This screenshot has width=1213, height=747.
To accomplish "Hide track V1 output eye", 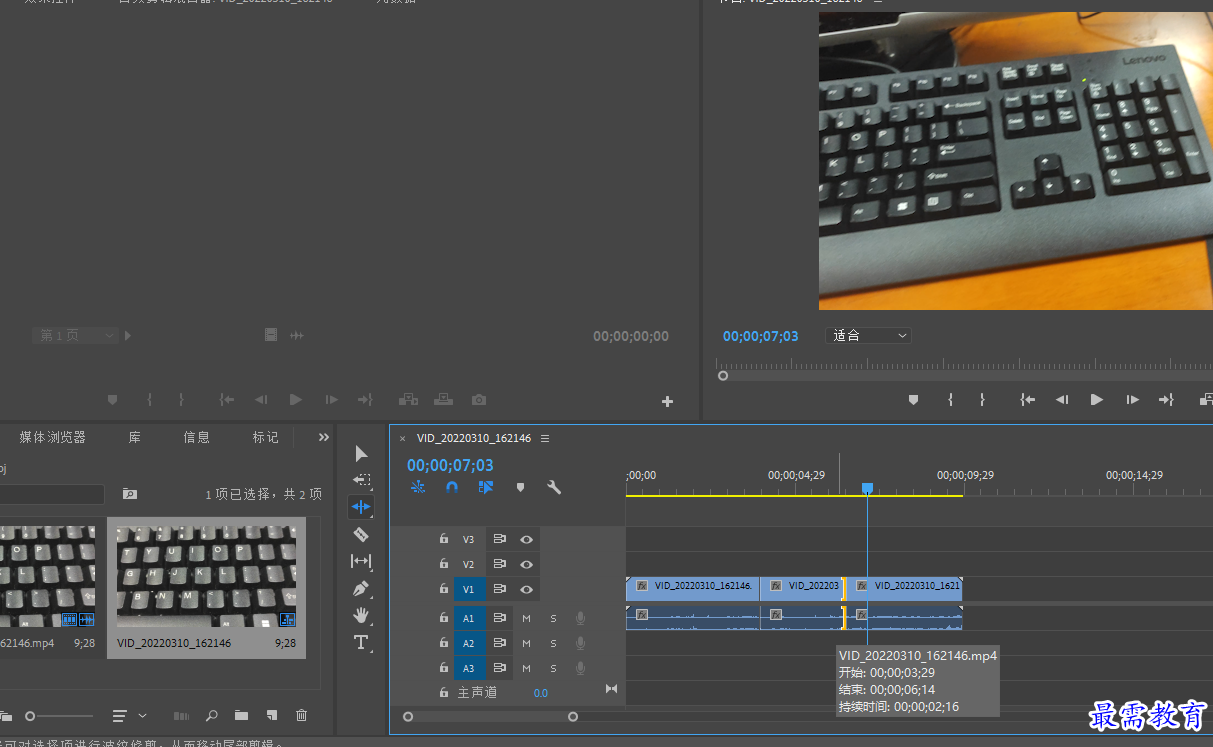I will point(526,589).
